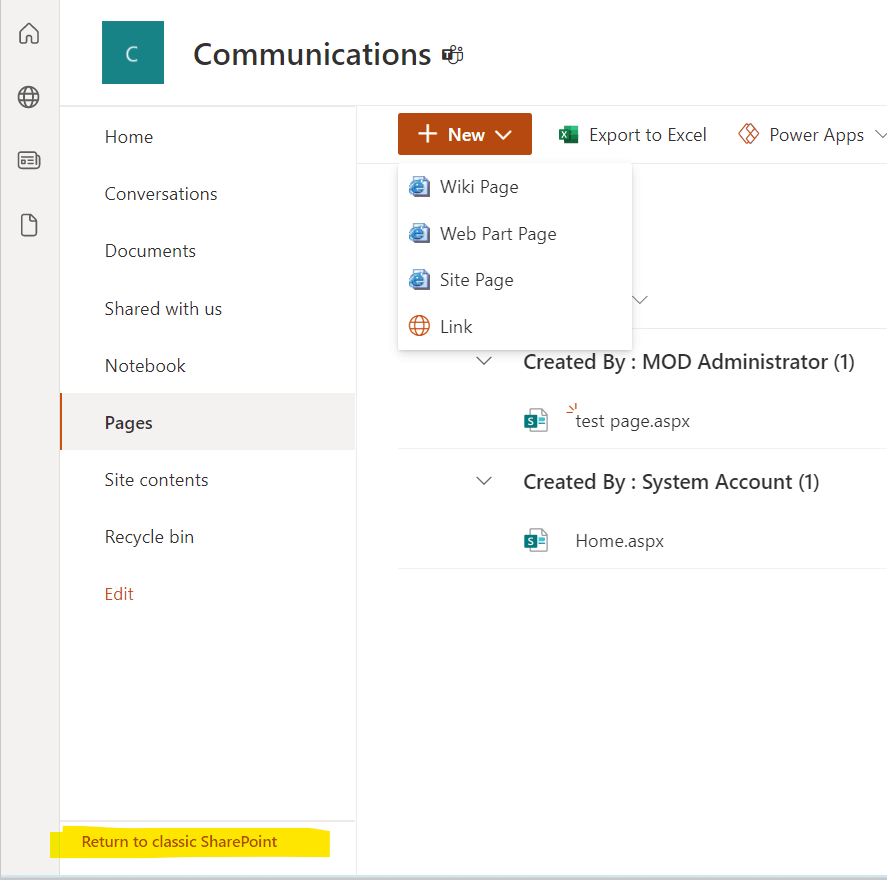Click the SharePoint file icon for Home.aspx
The width and height of the screenshot is (887, 880).
[x=536, y=540]
